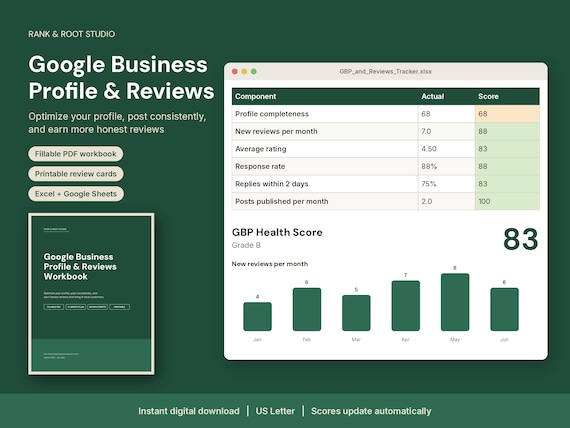This screenshot has width=570, height=428.
Task: Click the Actual value 75% cell
Action: point(446,184)
